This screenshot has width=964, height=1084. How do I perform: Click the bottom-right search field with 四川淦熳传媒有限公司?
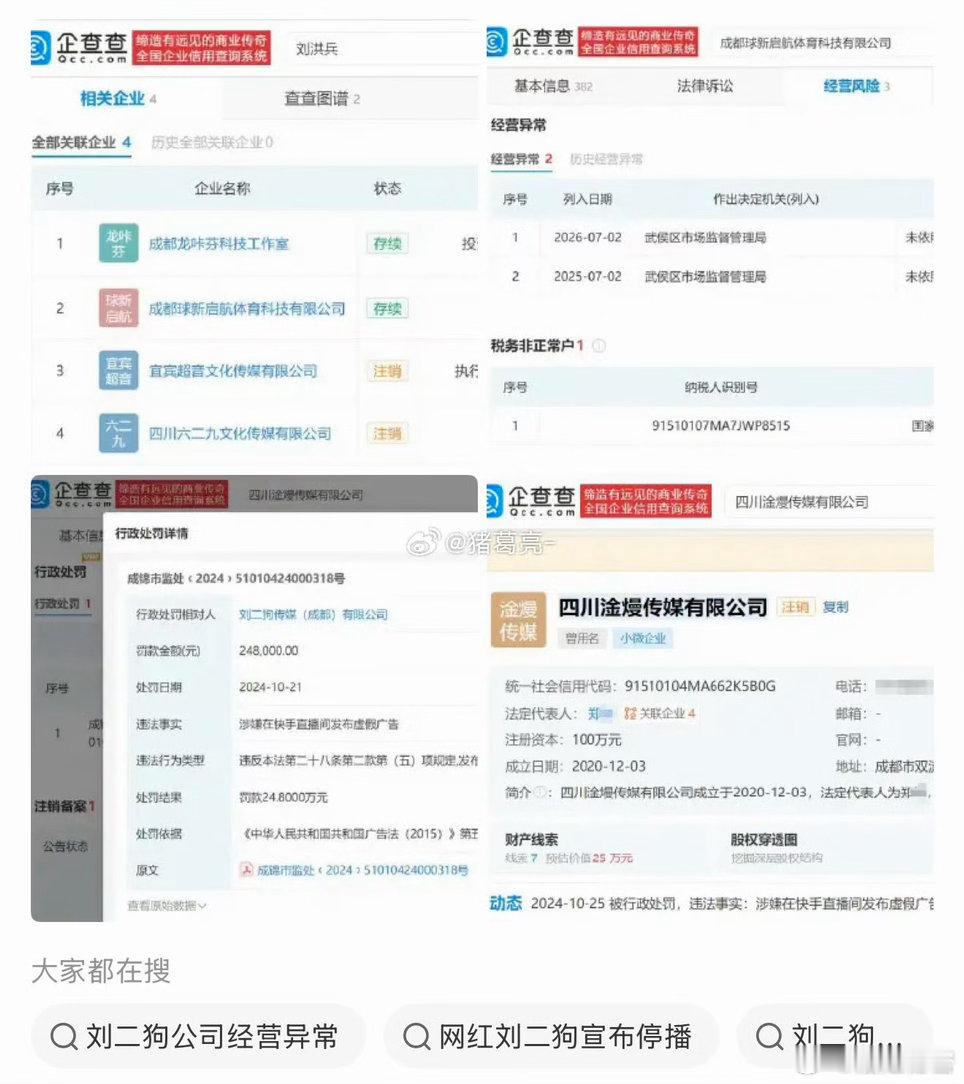tap(830, 502)
